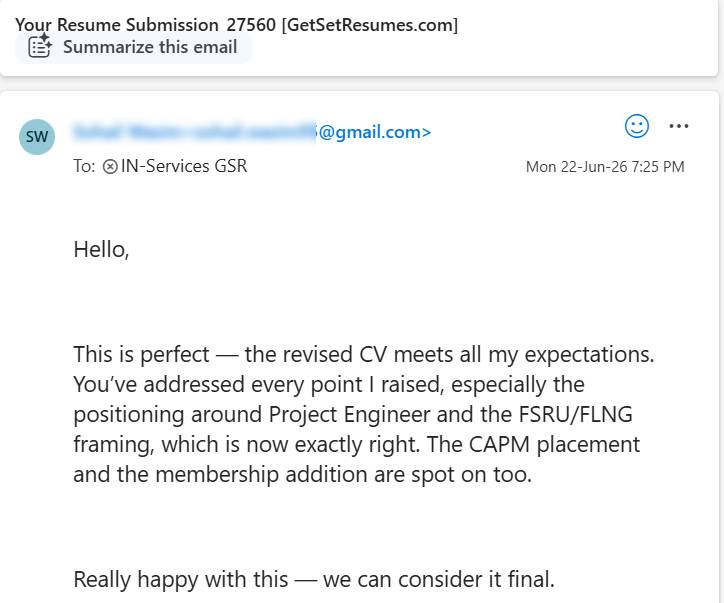
Task: Click the "Hello," greeting line
Action: [101, 249]
